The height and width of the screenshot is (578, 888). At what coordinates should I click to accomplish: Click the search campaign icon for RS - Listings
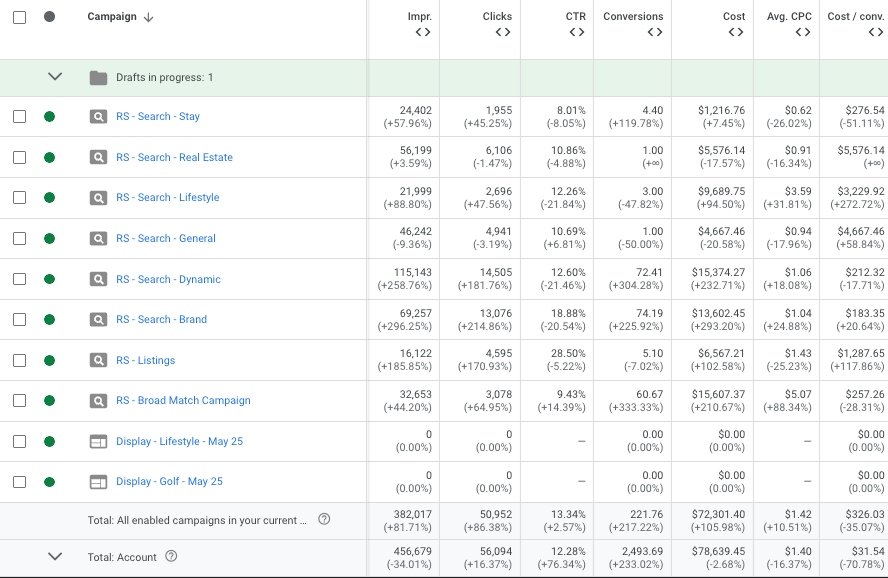(x=99, y=360)
